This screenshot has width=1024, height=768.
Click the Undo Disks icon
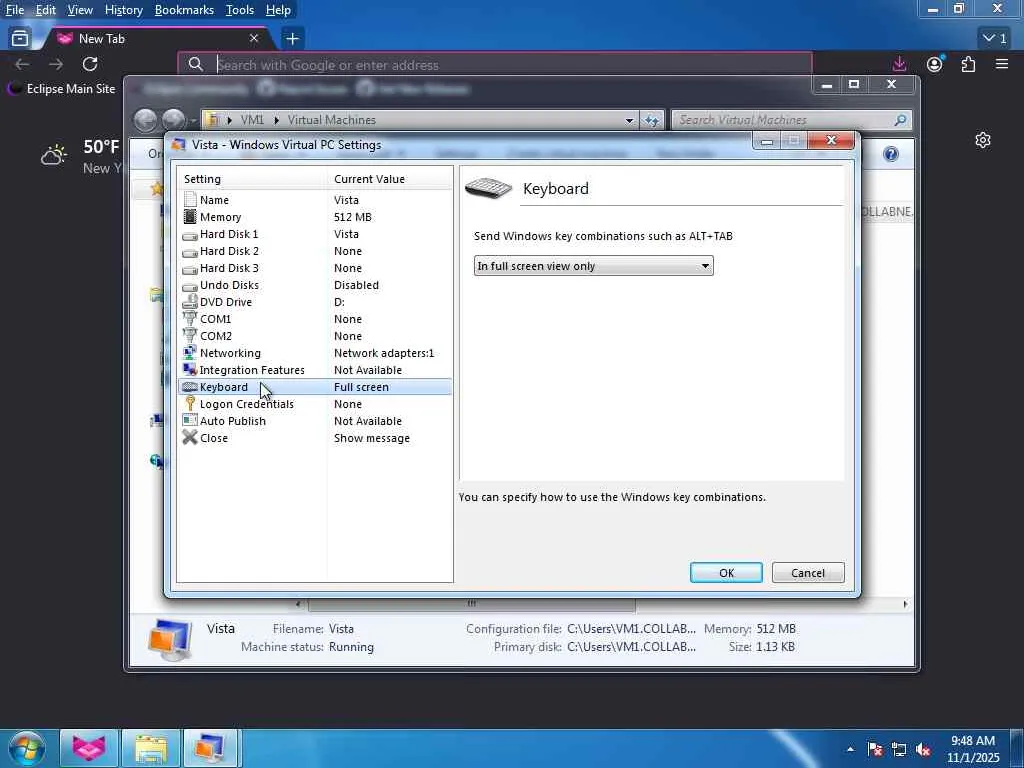190,285
